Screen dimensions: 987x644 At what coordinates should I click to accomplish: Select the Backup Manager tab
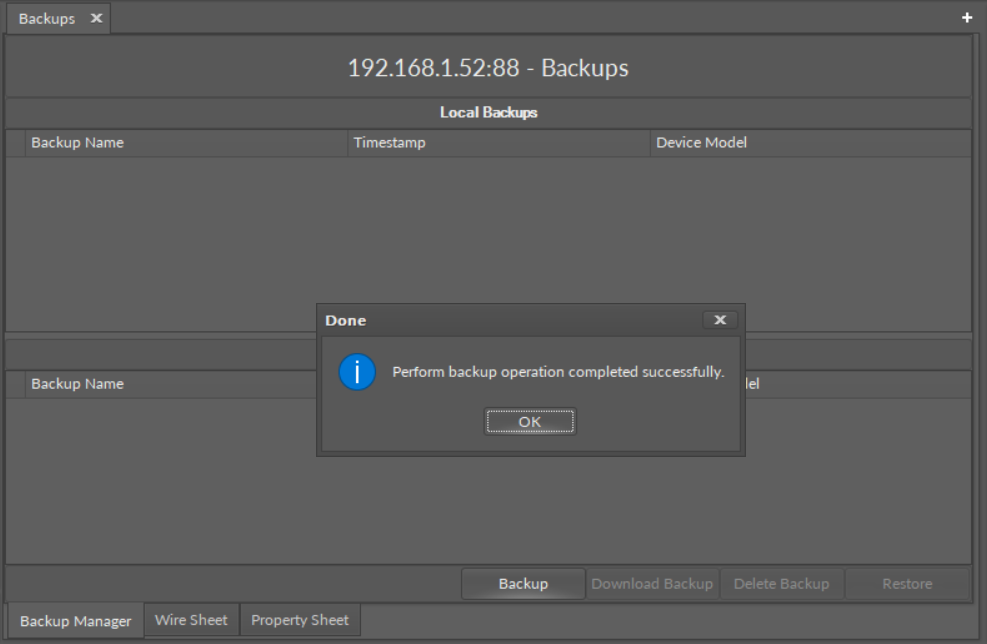[75, 621]
